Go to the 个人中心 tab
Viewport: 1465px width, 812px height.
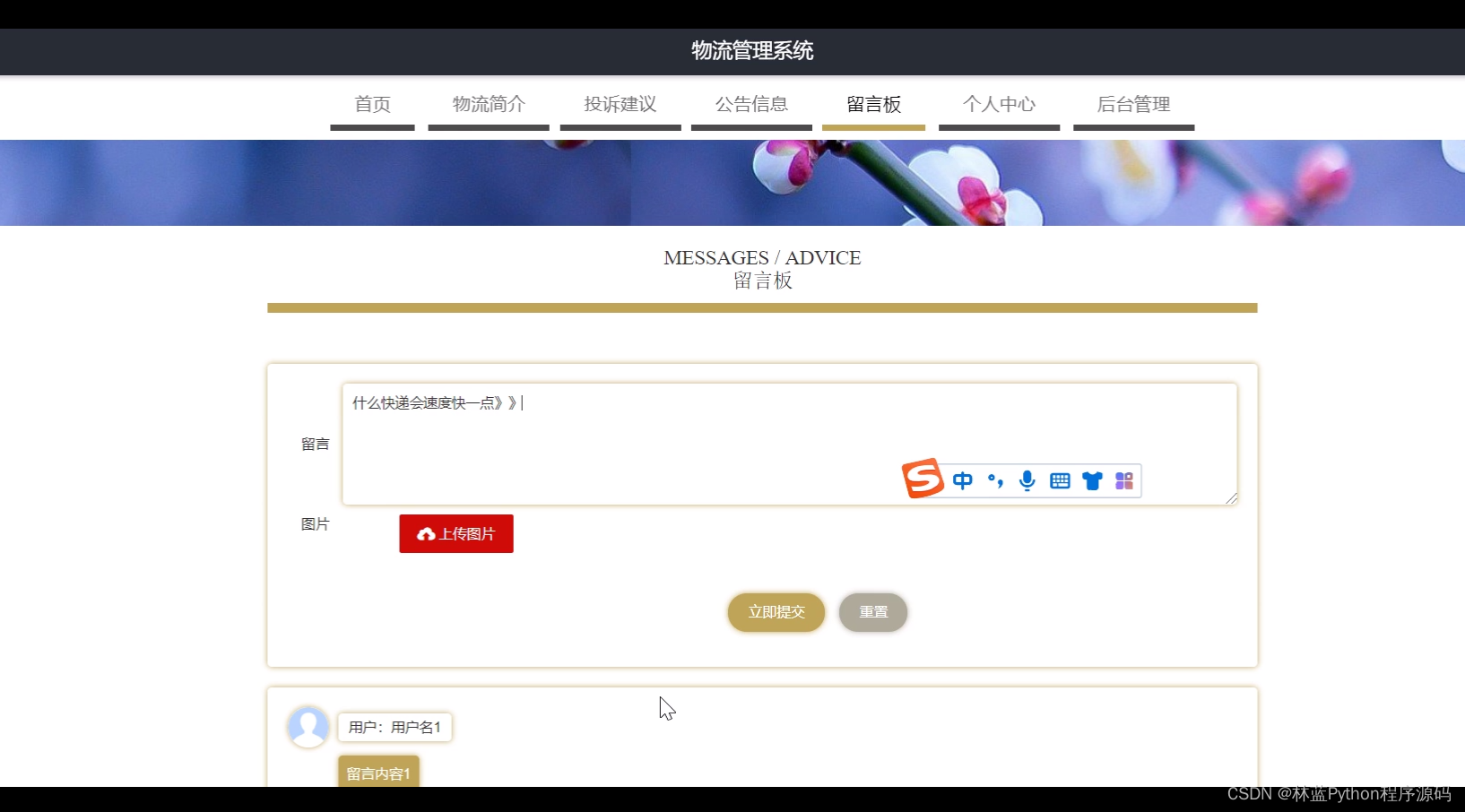(999, 104)
